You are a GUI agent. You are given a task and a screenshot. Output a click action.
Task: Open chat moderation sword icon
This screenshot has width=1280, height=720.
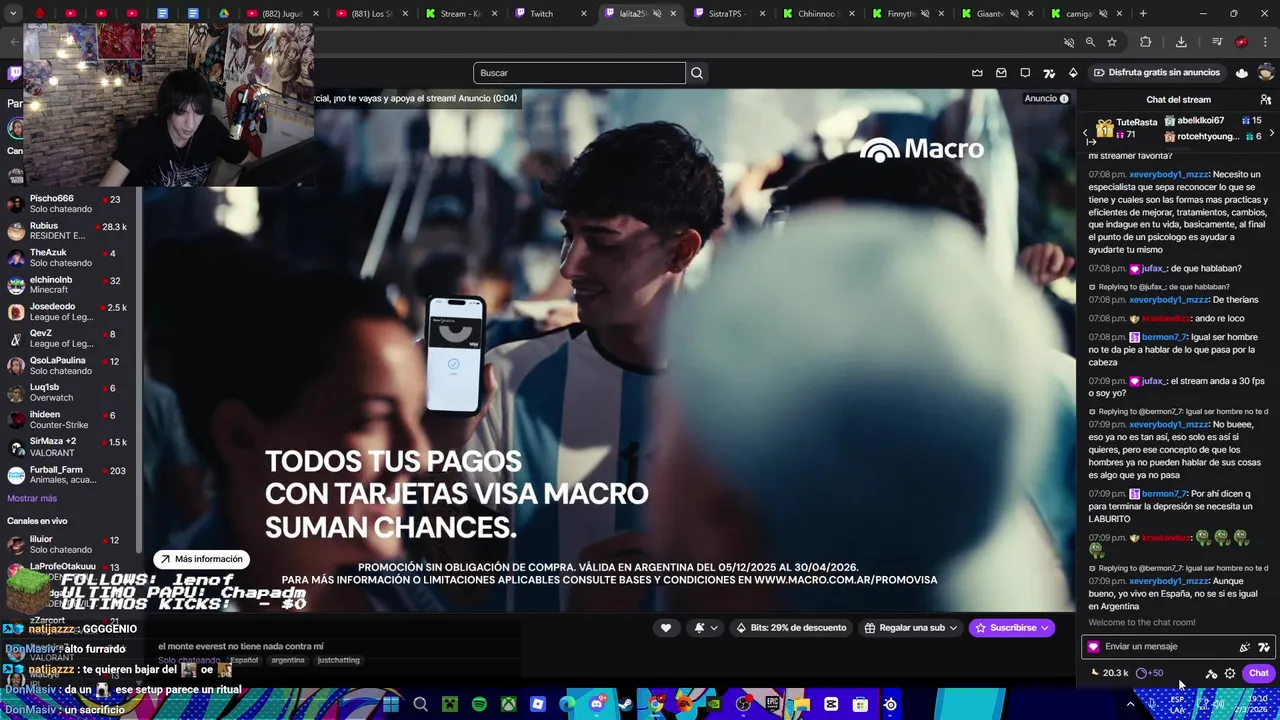[1211, 673]
